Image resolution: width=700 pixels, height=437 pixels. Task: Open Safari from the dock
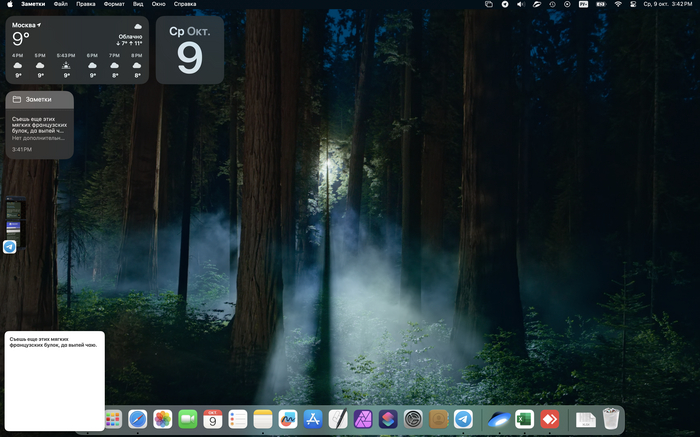click(137, 420)
